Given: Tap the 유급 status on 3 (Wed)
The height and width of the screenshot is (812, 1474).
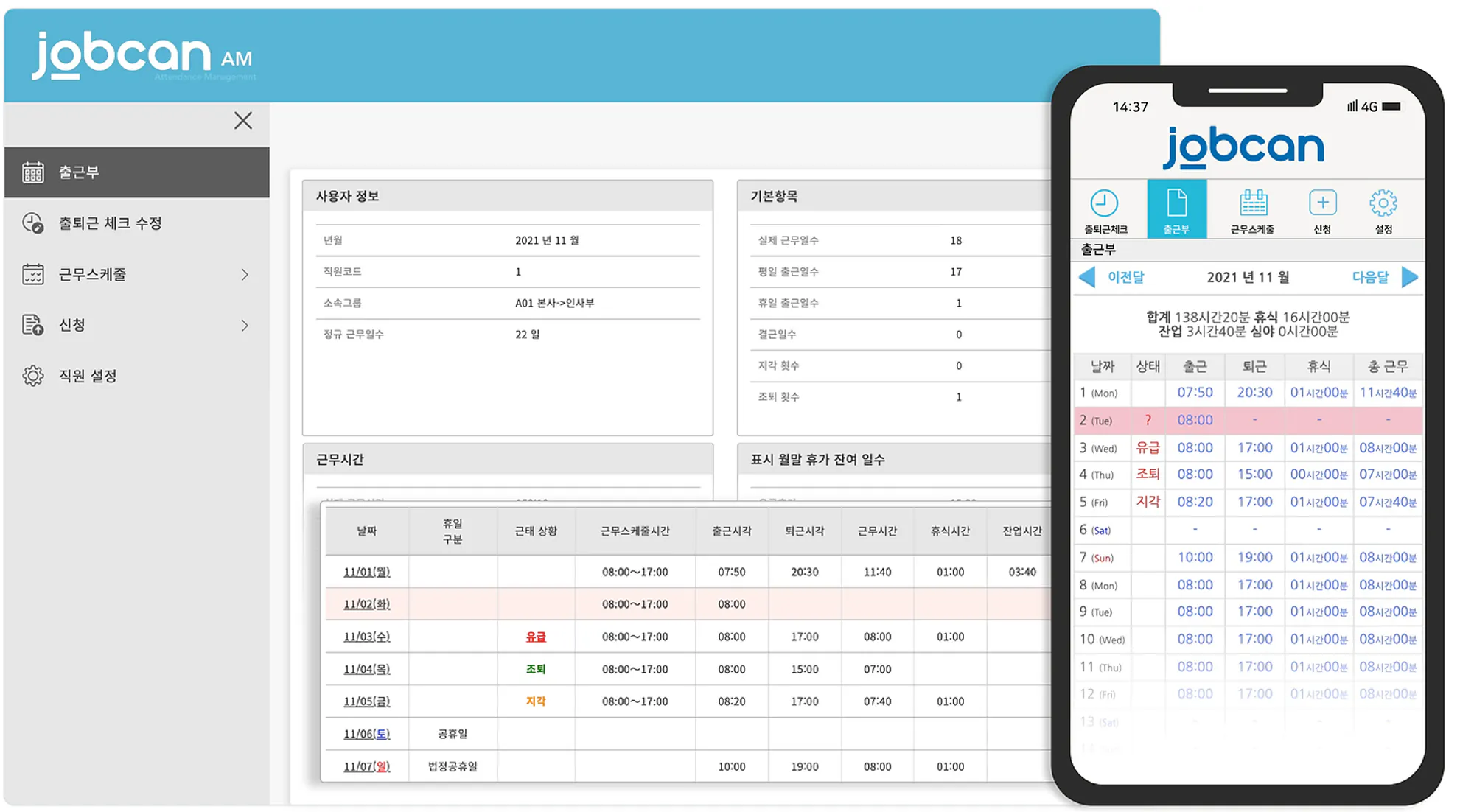Looking at the screenshot, I should pos(1148,447).
